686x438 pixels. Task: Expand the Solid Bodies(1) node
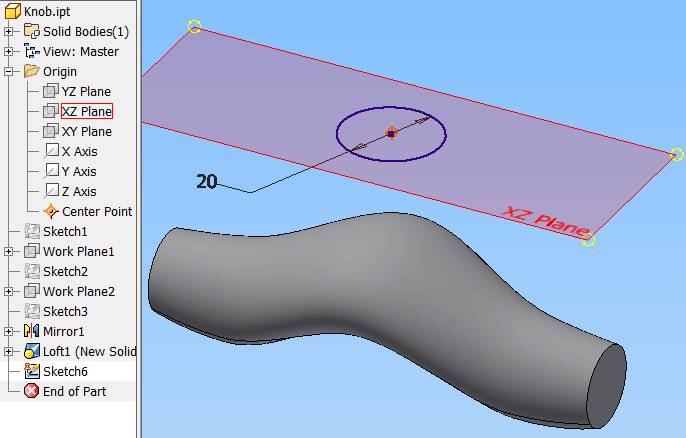pyautogui.click(x=8, y=32)
